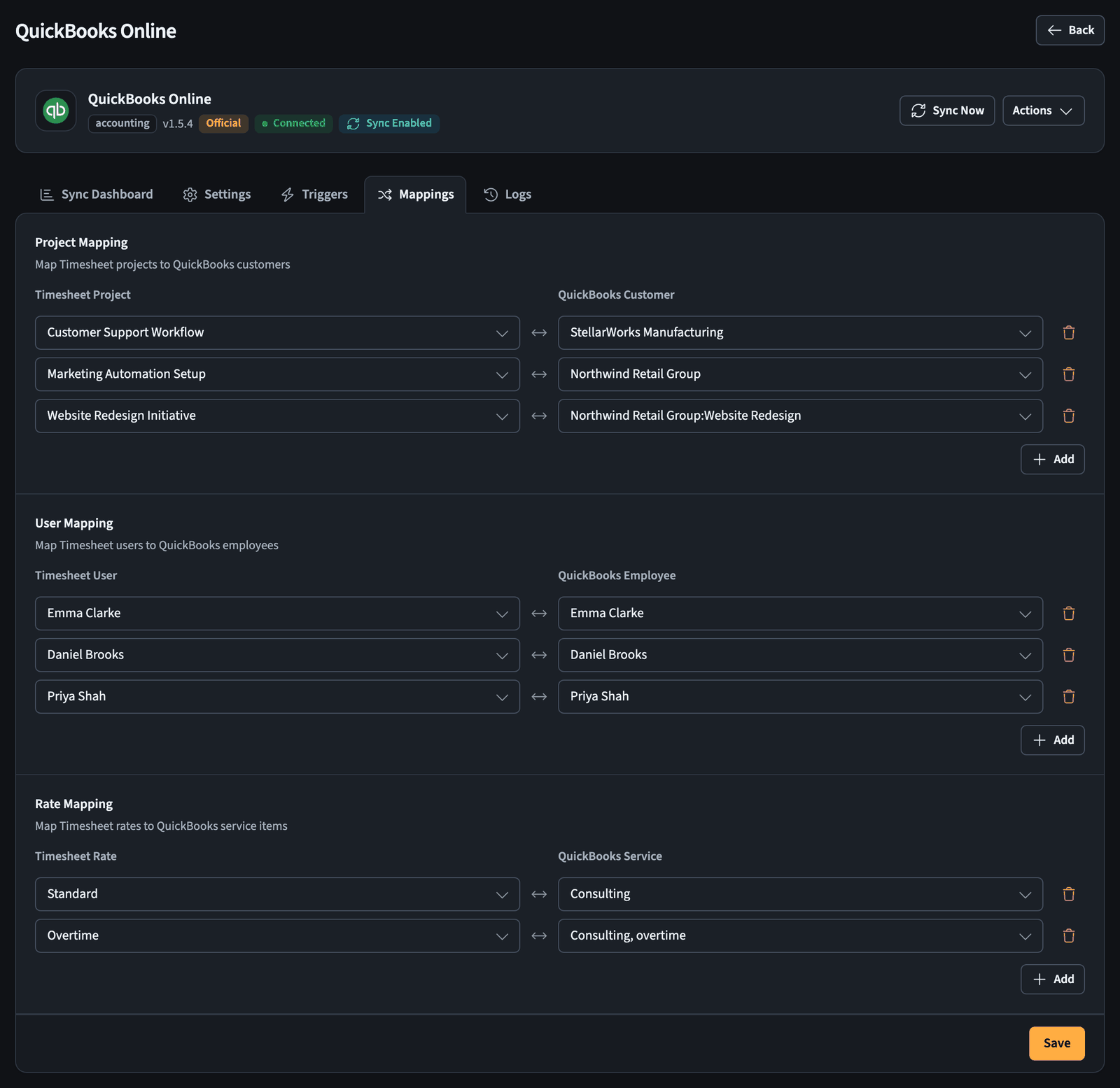This screenshot has height=1088, width=1120.
Task: Click the QuickBooks logo icon
Action: point(56,111)
